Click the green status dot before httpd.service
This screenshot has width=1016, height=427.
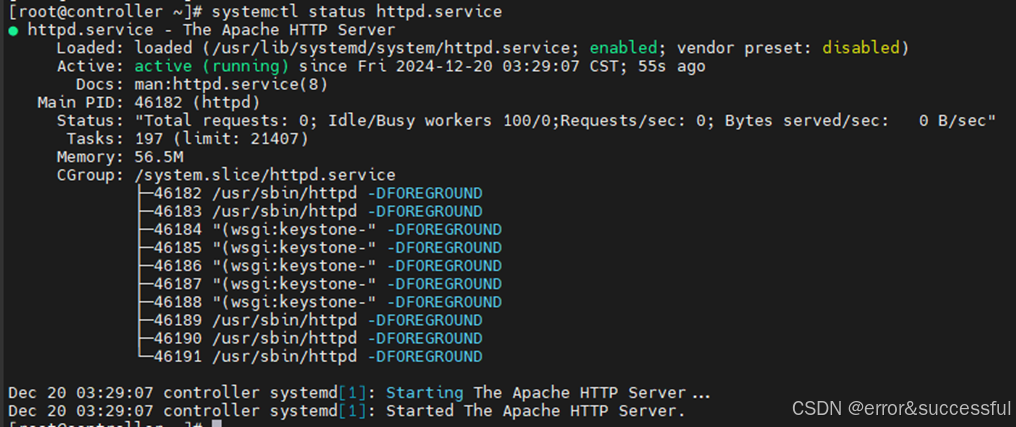pyautogui.click(x=13, y=30)
